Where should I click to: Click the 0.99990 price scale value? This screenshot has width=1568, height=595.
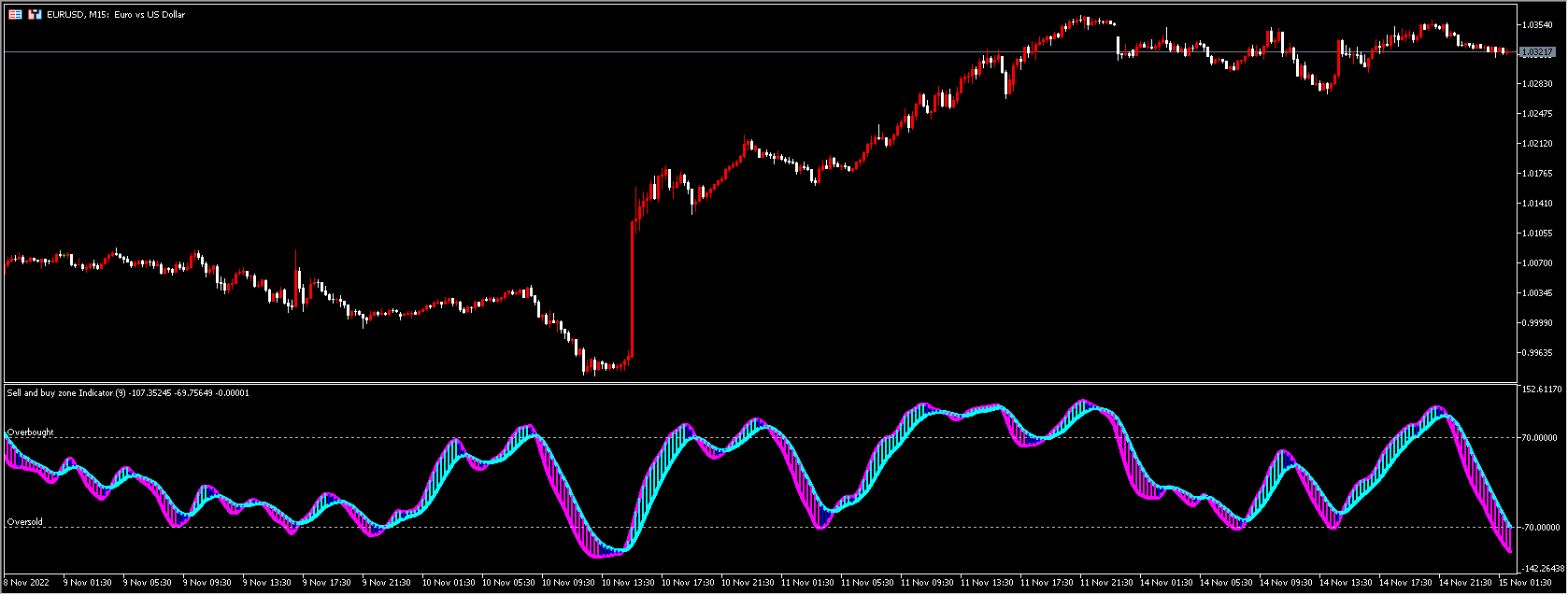(1537, 323)
